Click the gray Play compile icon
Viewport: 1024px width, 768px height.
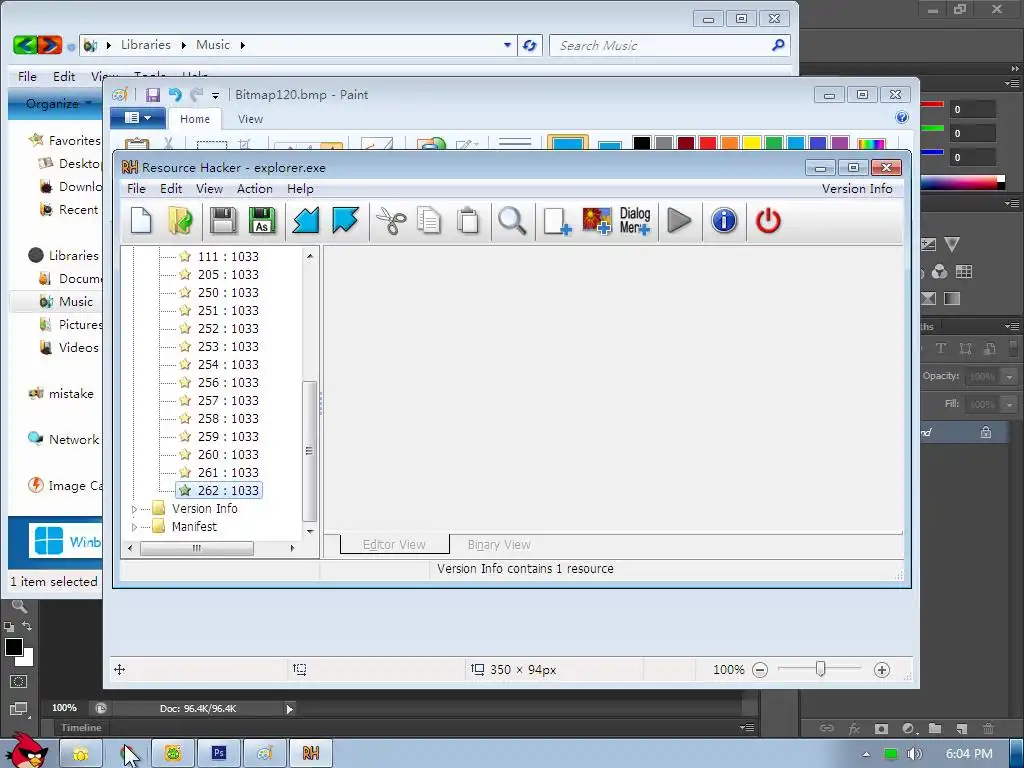click(x=680, y=221)
